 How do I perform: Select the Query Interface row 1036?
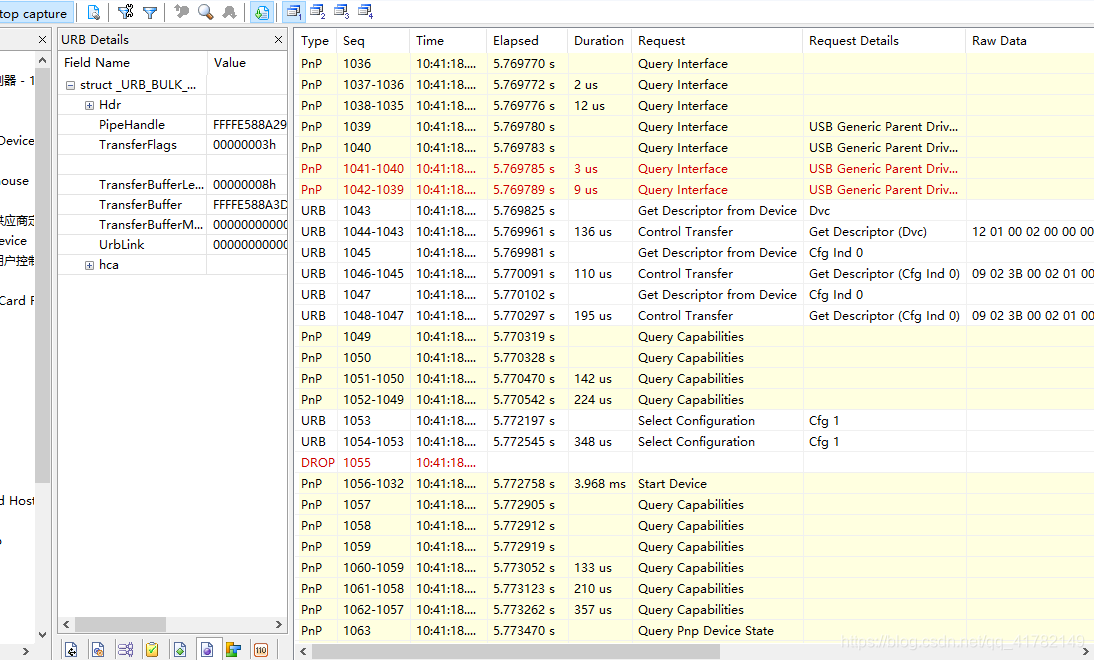click(694, 64)
